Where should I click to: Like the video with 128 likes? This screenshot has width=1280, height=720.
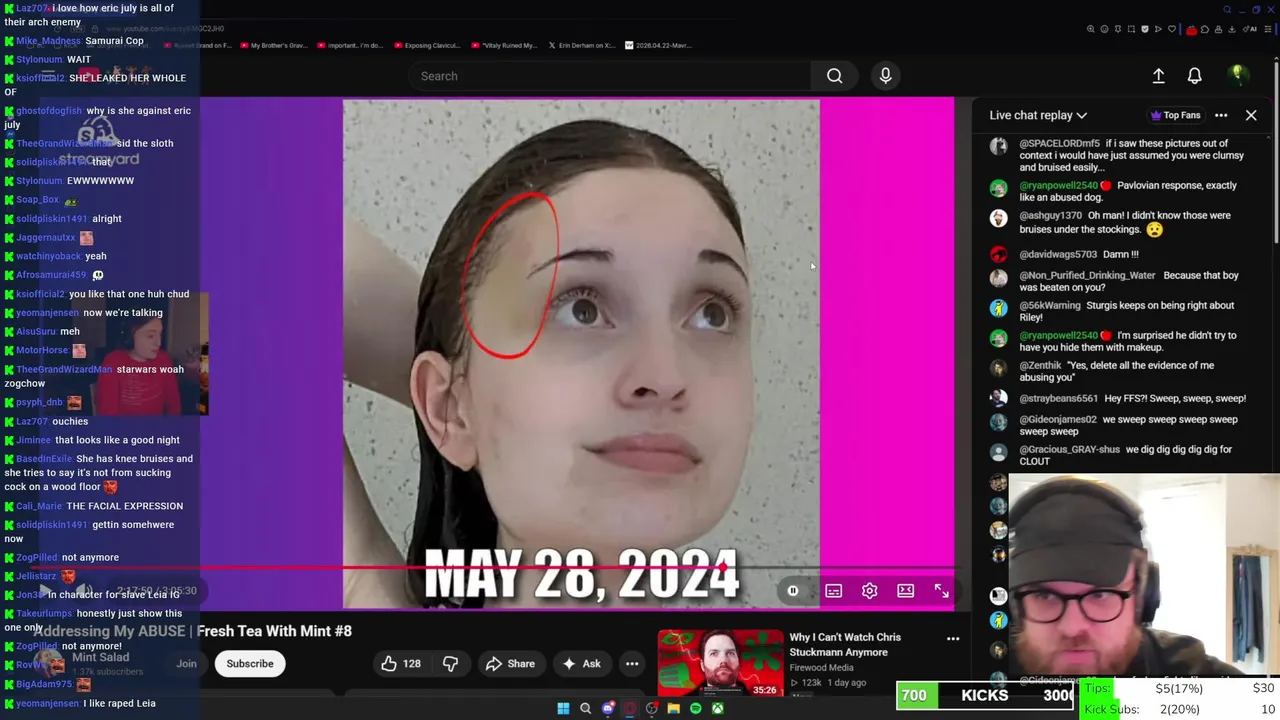[400, 664]
